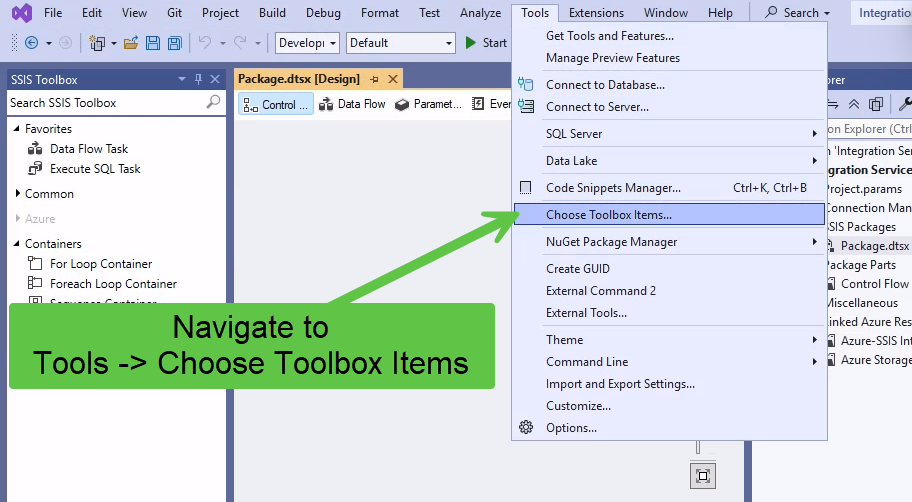Open the File menu

(x=53, y=13)
